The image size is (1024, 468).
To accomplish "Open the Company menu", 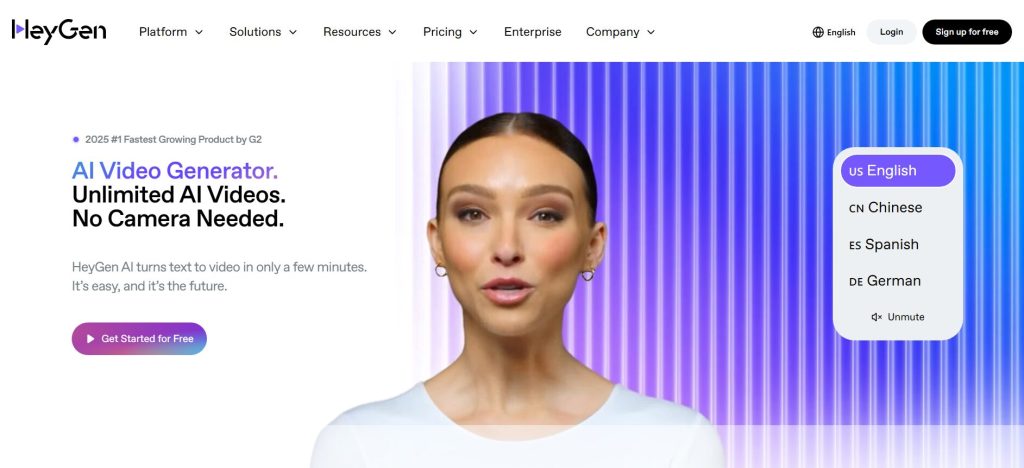I will click(x=620, y=32).
